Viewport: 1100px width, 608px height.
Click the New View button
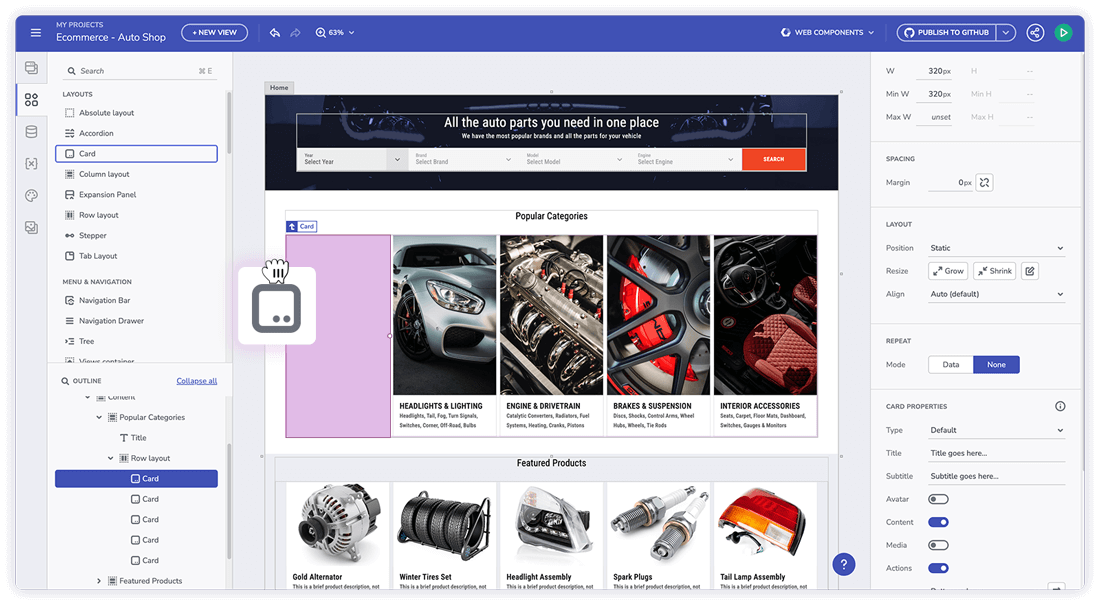(214, 33)
